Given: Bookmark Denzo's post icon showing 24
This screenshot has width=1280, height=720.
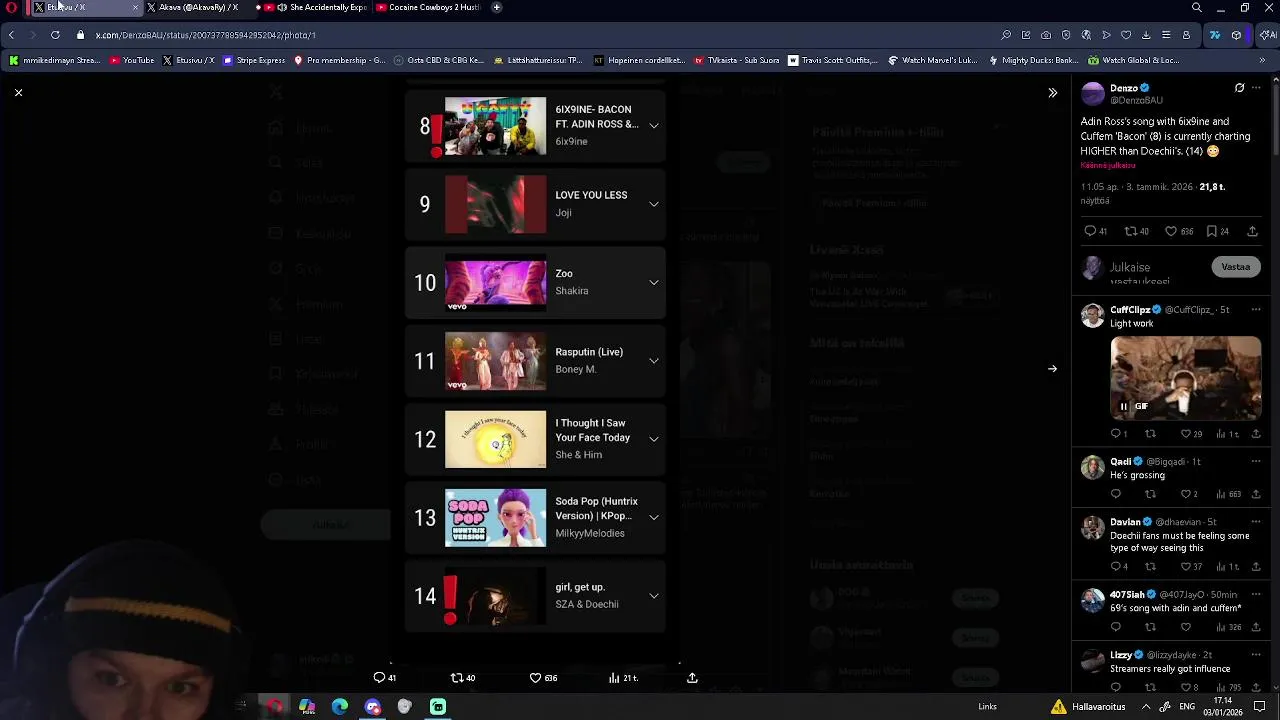Looking at the screenshot, I should [1211, 231].
